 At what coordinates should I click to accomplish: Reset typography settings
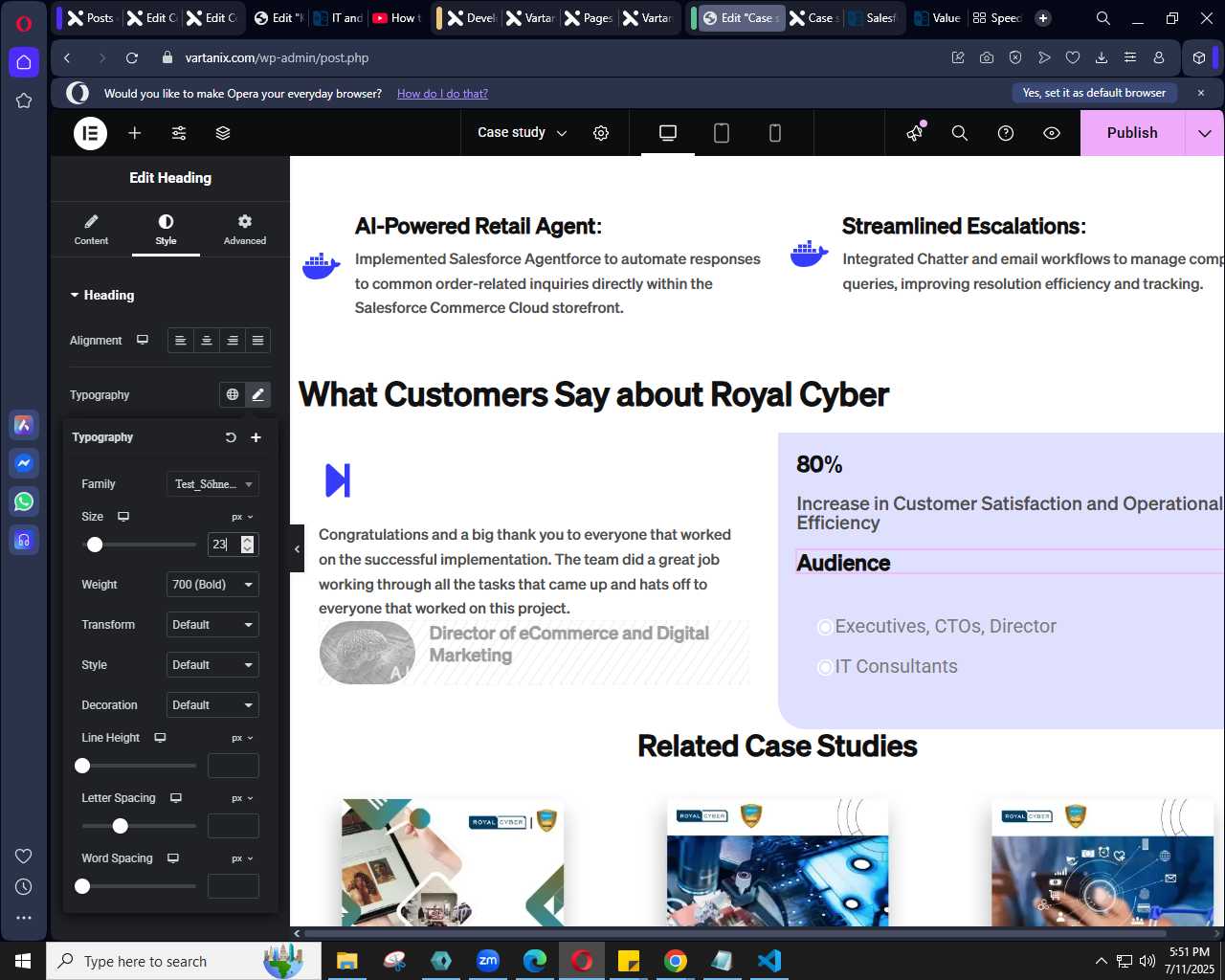point(231,437)
